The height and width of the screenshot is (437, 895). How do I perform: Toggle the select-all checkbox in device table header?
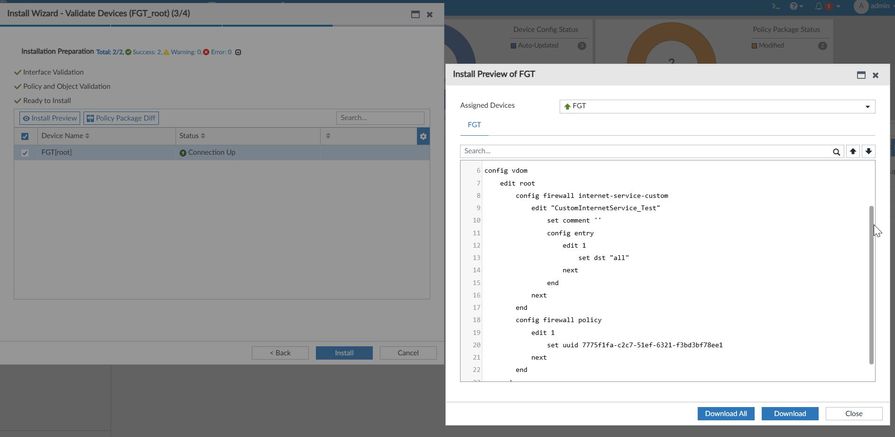pos(25,136)
